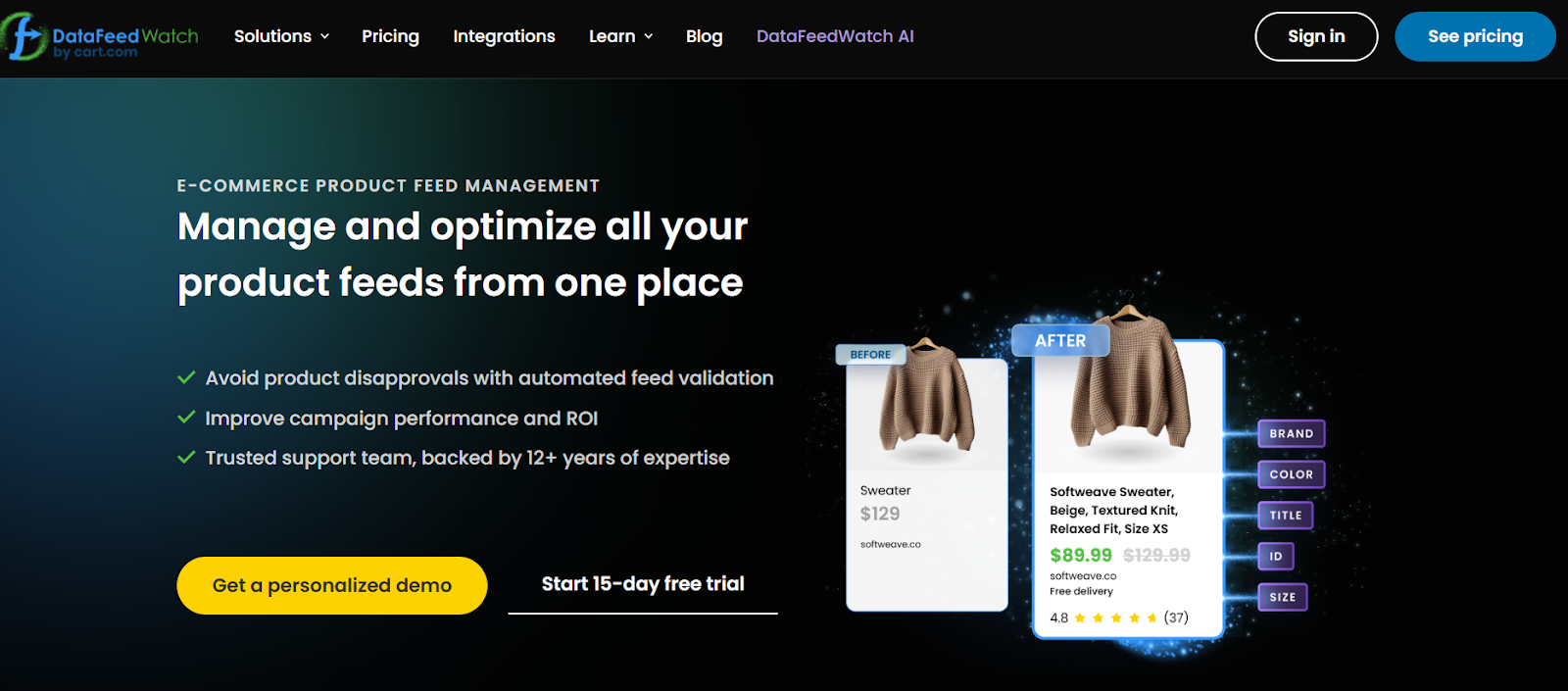Expand the Learn dropdown menu
This screenshot has width=1568, height=691.
[620, 36]
